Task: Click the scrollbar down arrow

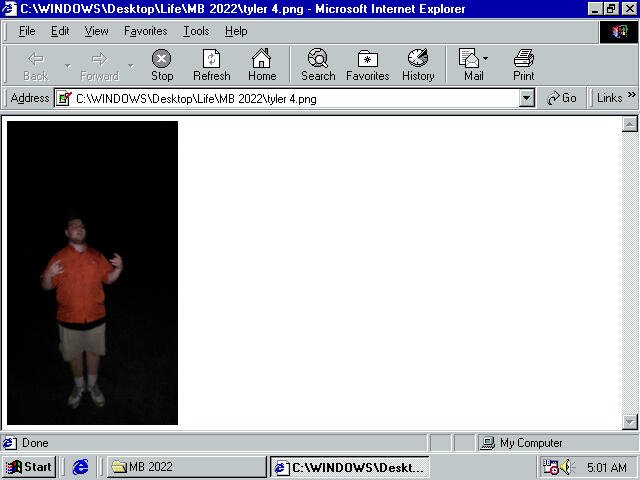Action: 629,422
